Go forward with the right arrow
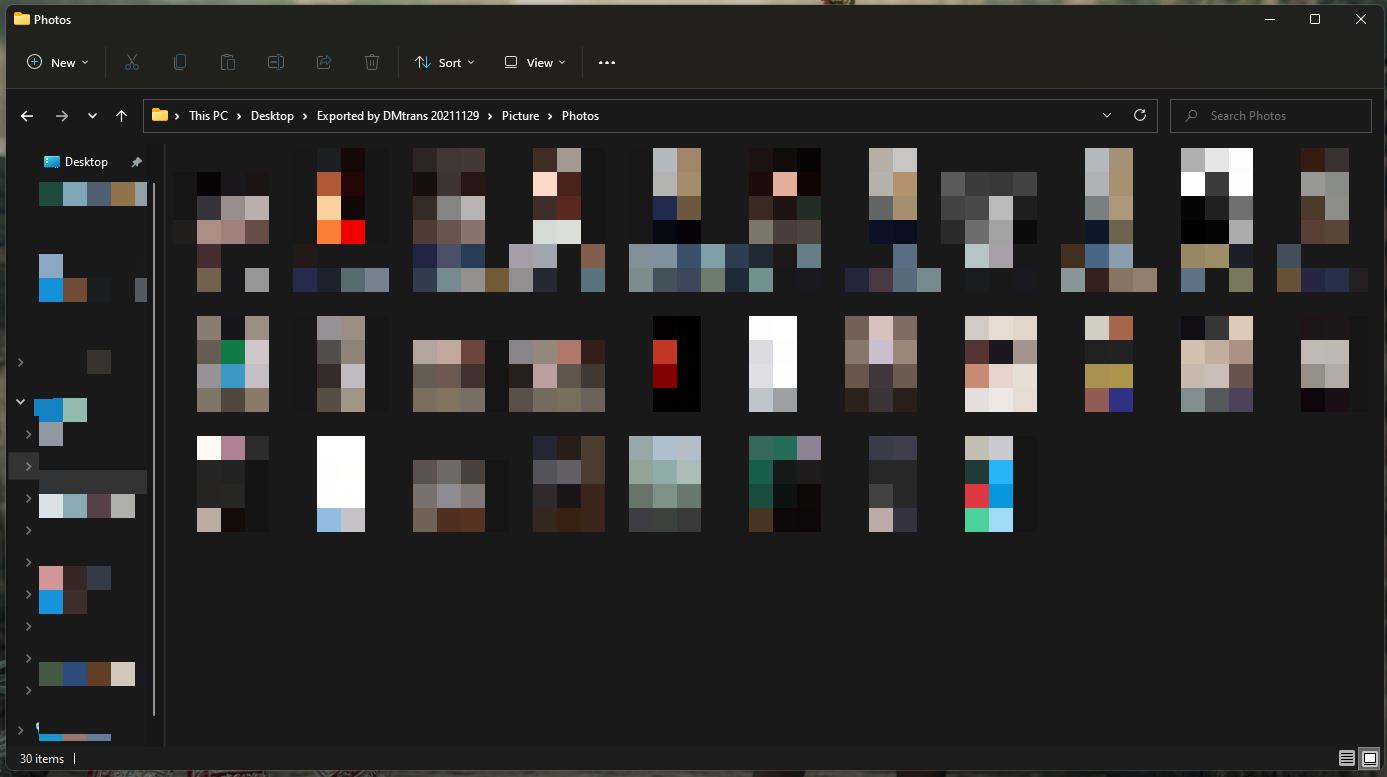The height and width of the screenshot is (777, 1387). tap(62, 116)
